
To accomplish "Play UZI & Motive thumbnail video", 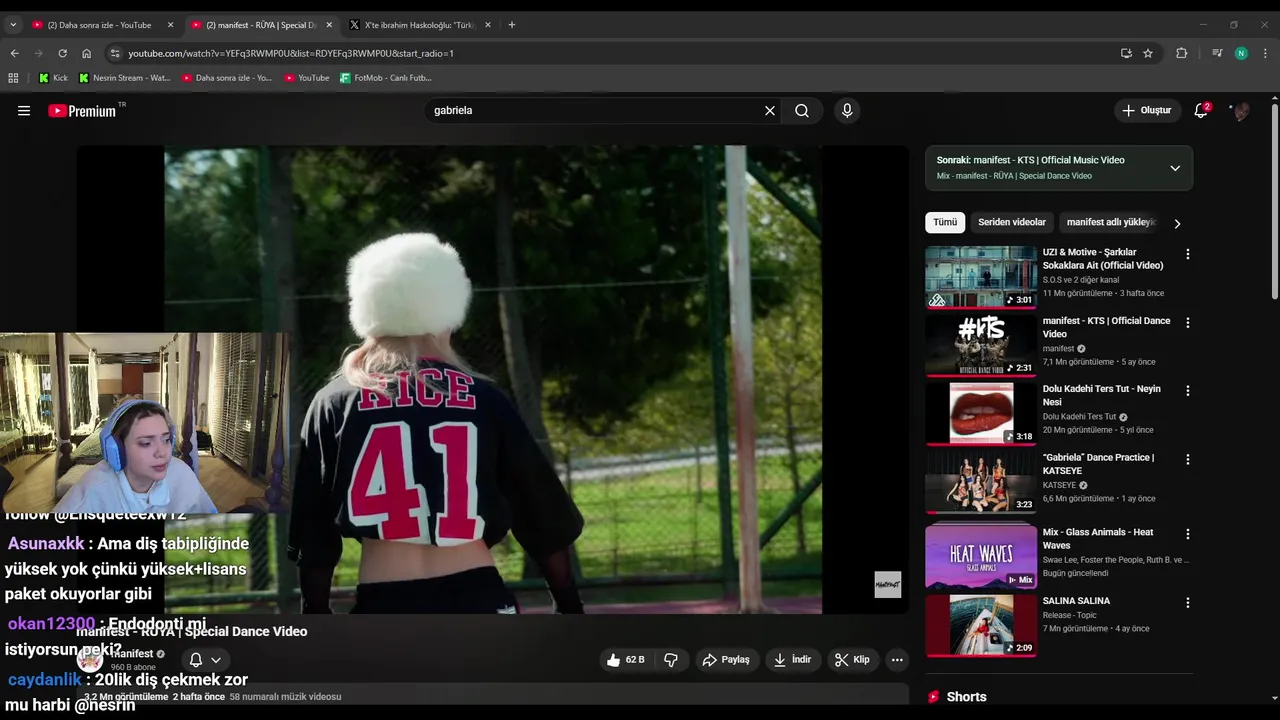I will [x=981, y=277].
